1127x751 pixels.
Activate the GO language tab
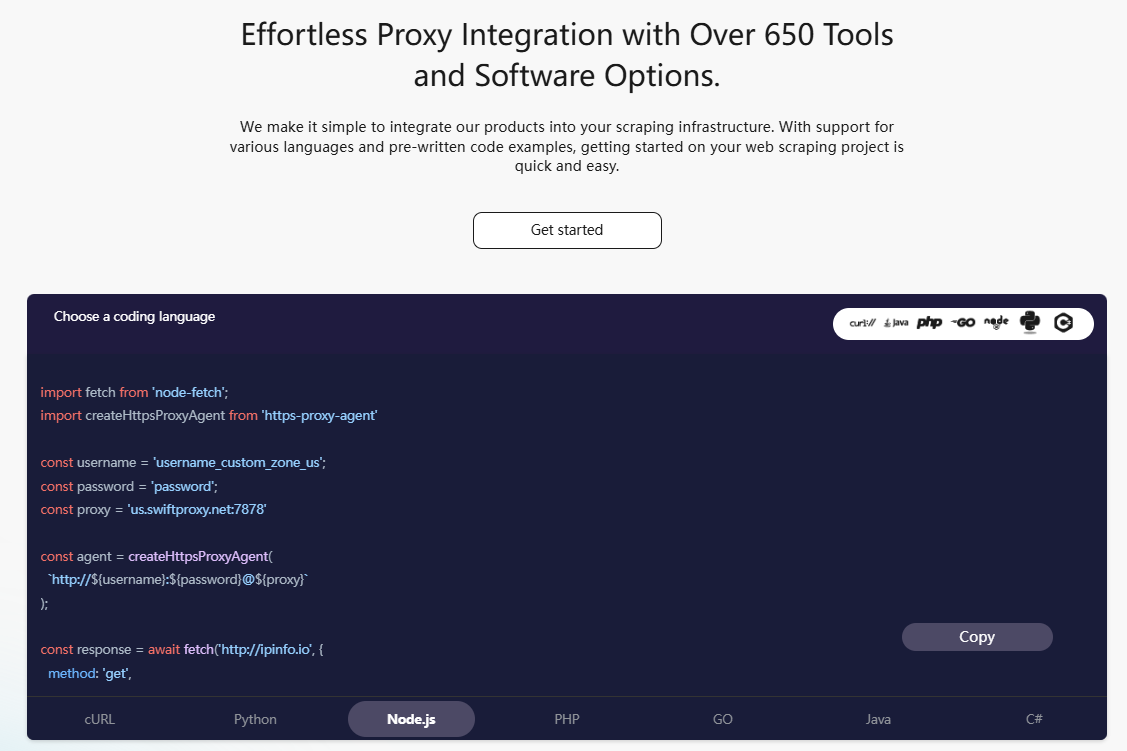722,719
